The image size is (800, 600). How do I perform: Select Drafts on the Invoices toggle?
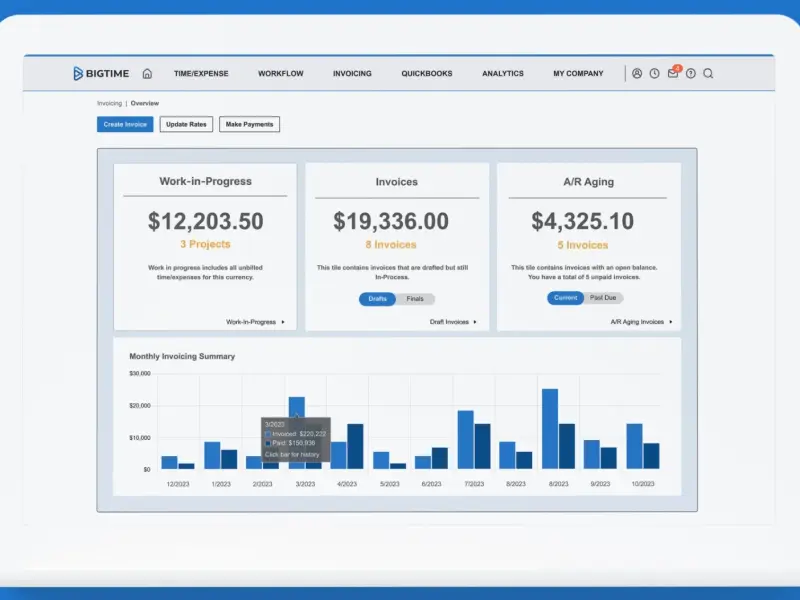pos(378,299)
